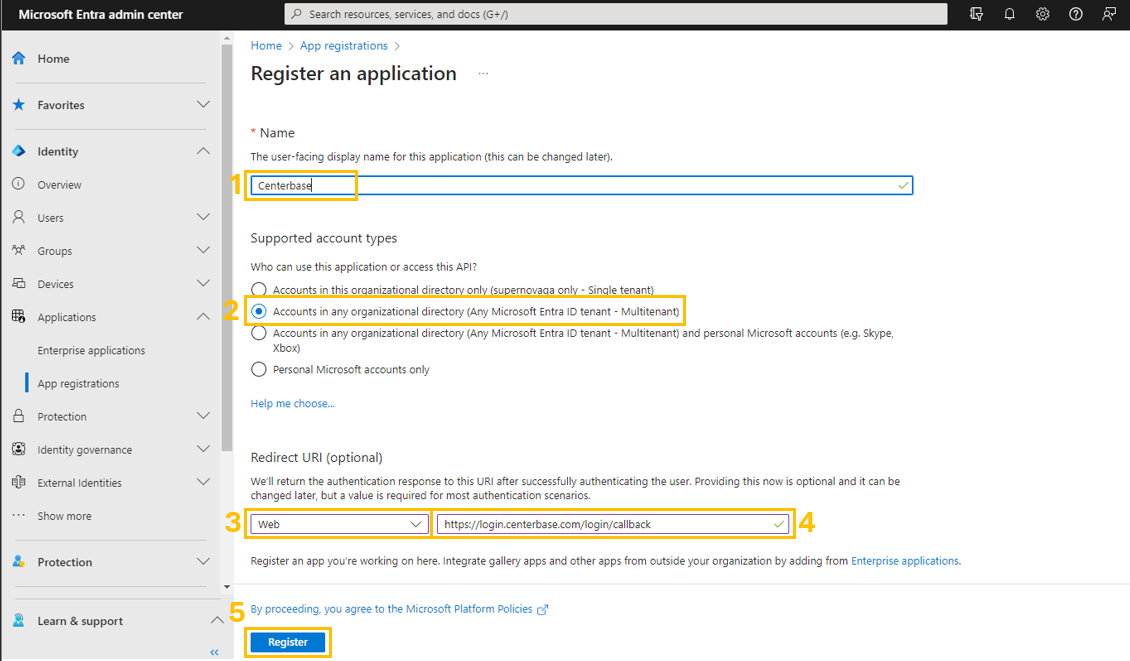Click the Name input field with Centerbase

[582, 185]
